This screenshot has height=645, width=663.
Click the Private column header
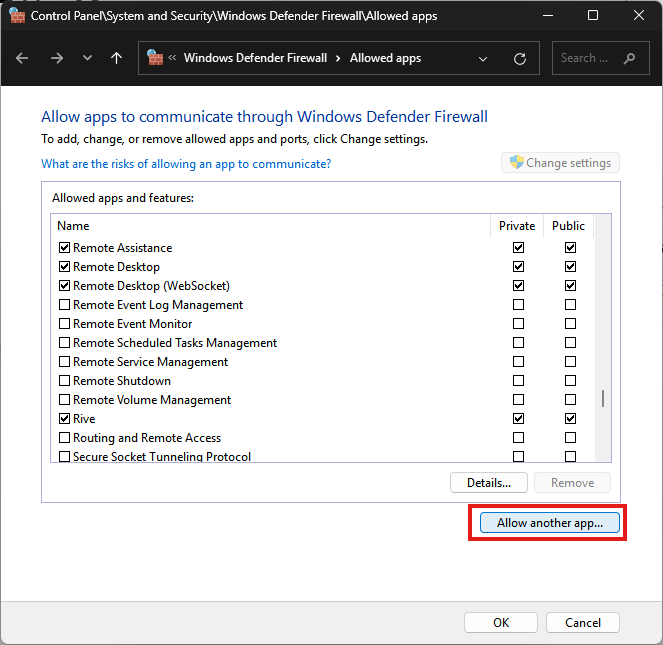tap(517, 226)
